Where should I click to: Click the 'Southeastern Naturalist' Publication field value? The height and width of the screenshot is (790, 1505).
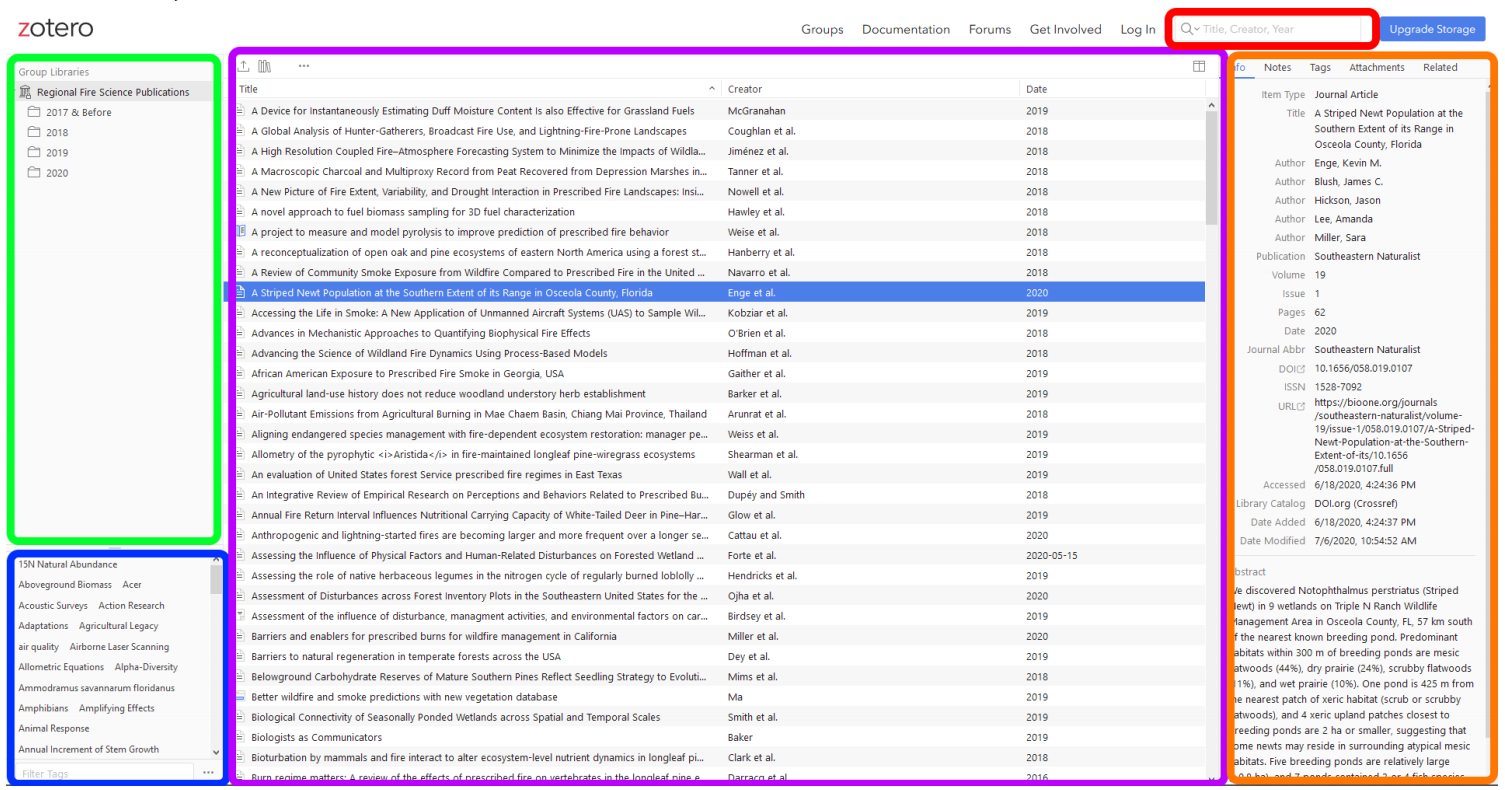[1367, 256]
